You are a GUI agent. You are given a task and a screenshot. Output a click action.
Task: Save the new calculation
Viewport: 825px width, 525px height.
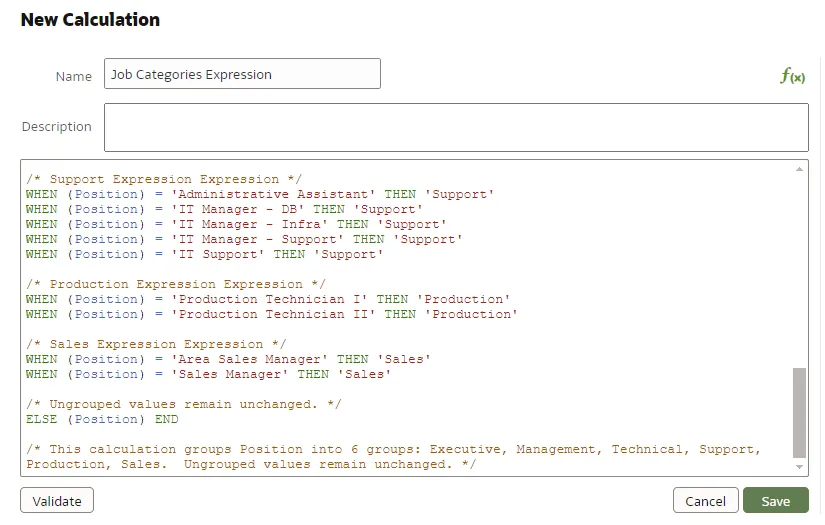(775, 501)
